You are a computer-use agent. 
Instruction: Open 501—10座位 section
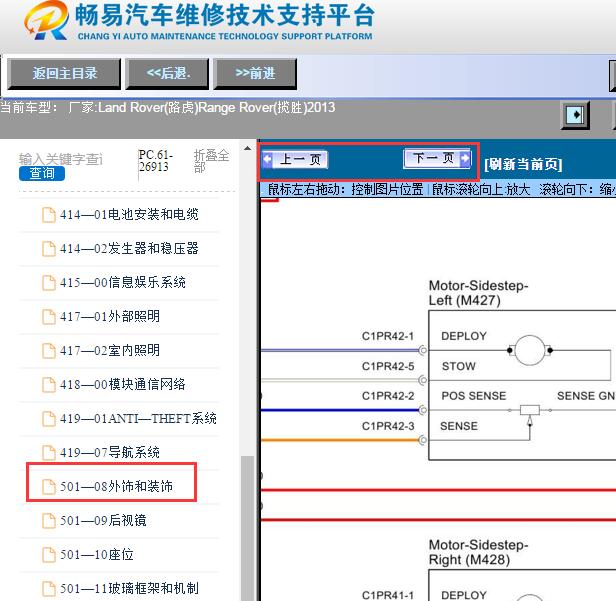tap(97, 555)
